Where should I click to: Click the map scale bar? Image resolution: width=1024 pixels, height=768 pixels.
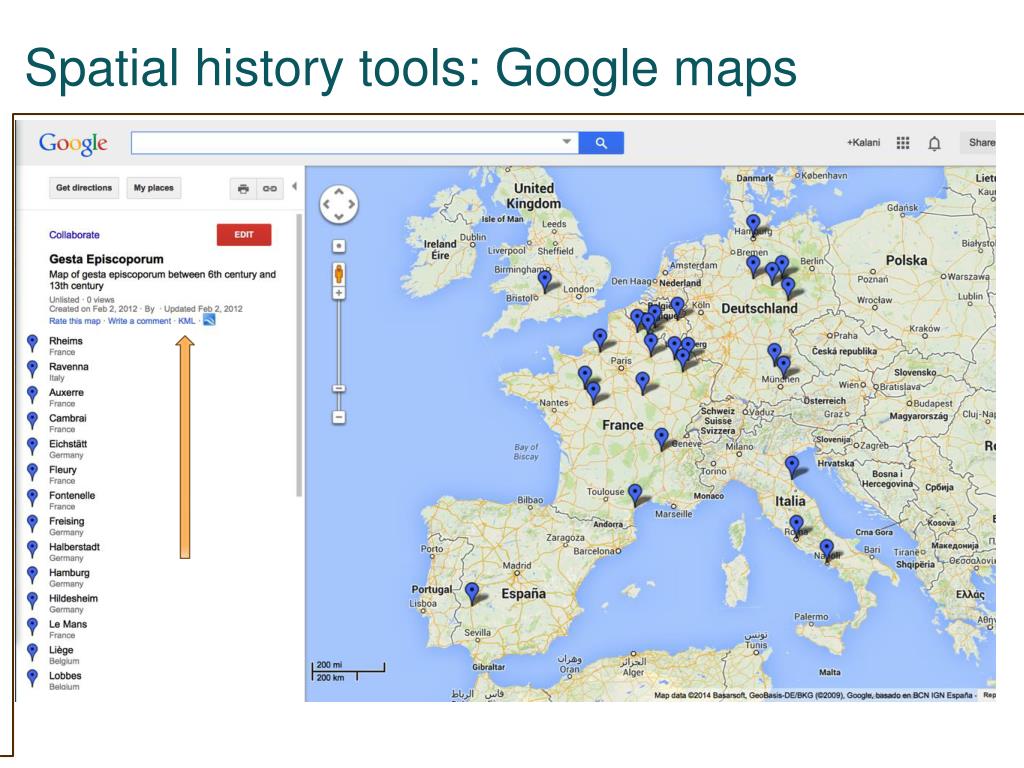[x=348, y=671]
